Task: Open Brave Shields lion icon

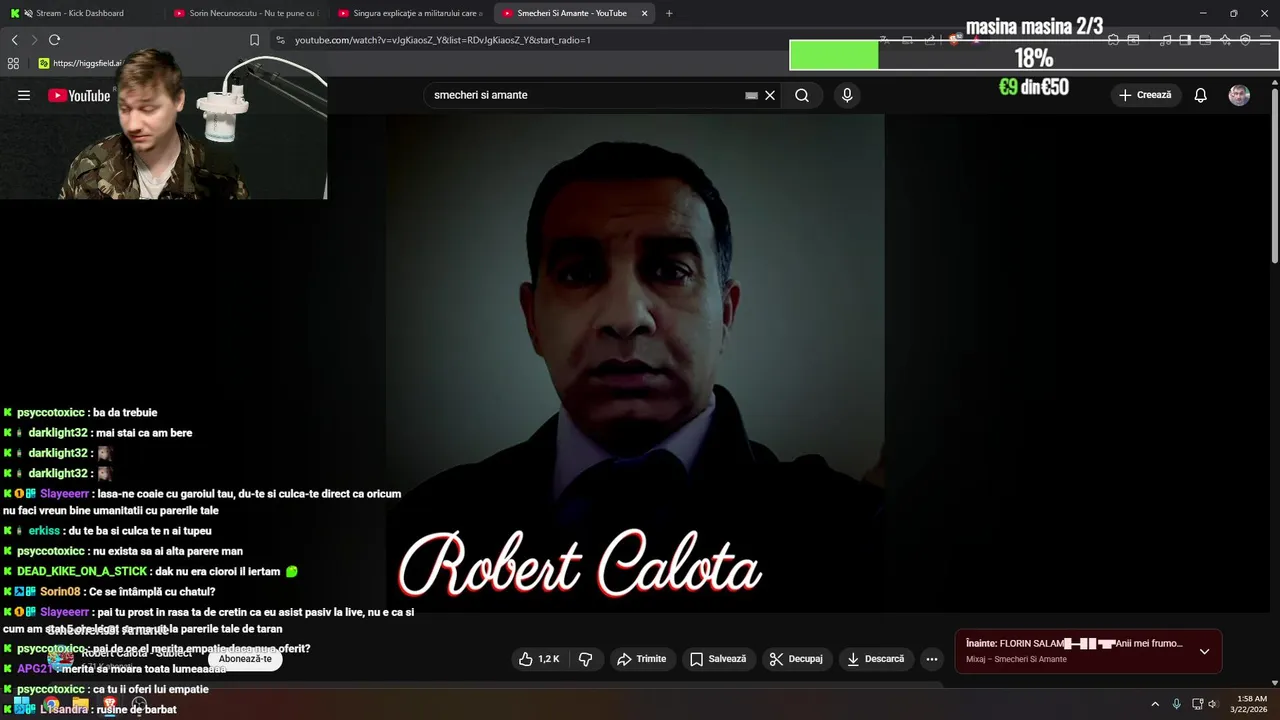Action: (x=956, y=40)
